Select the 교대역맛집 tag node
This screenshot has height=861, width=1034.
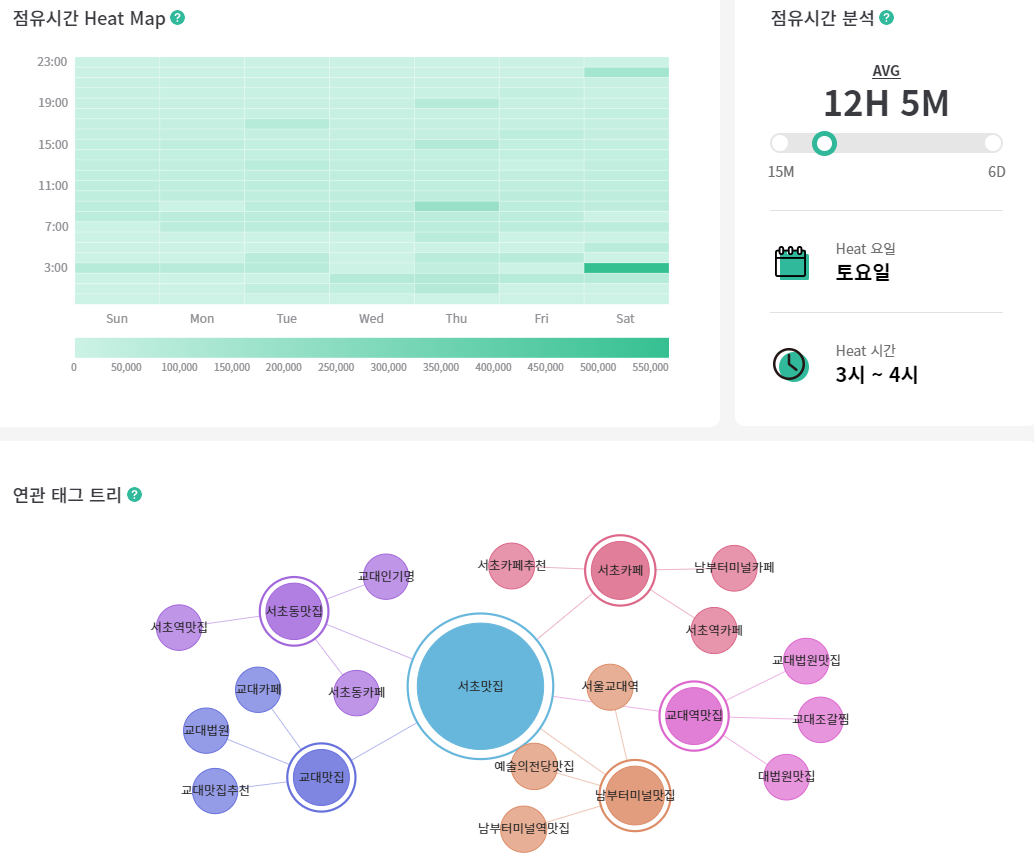click(x=694, y=715)
